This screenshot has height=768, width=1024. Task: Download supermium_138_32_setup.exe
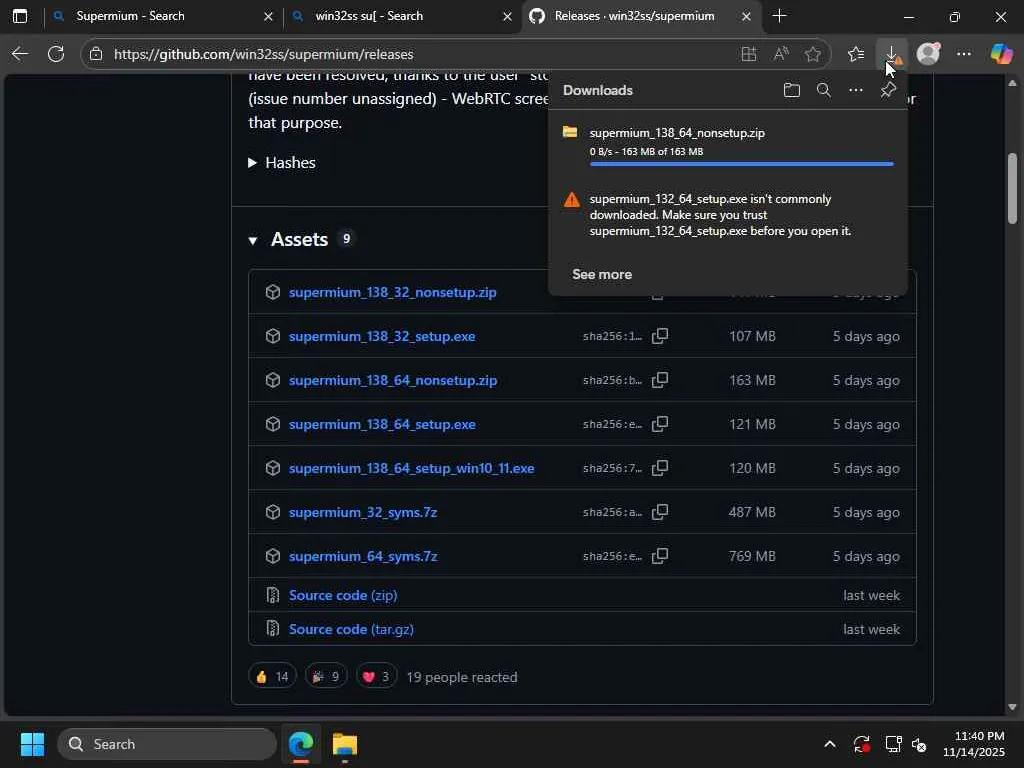coord(382,336)
